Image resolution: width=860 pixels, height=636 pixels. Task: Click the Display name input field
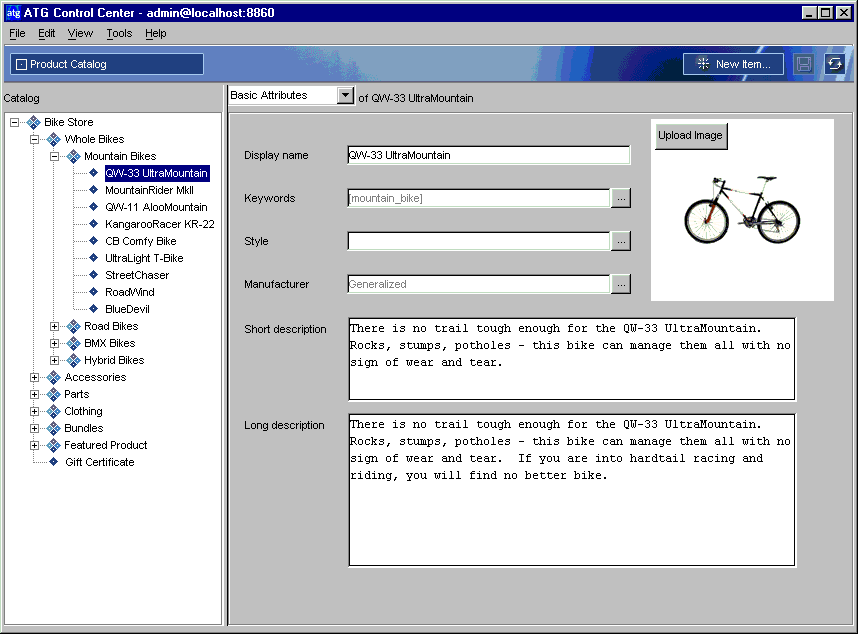(x=489, y=155)
